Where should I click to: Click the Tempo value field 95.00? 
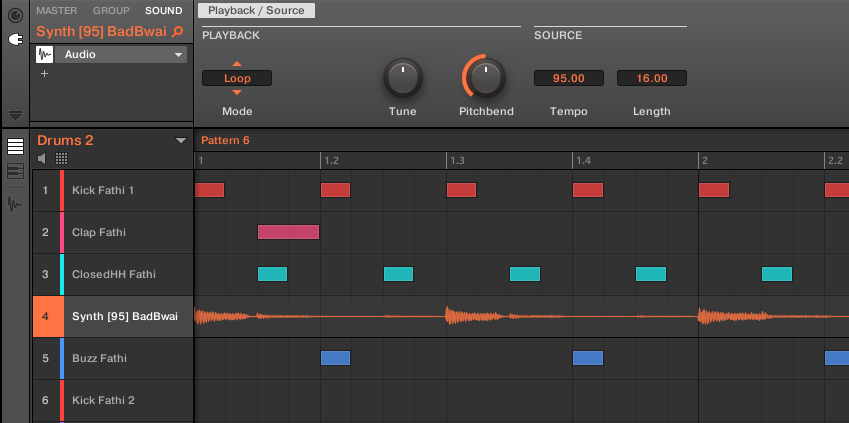(568, 78)
